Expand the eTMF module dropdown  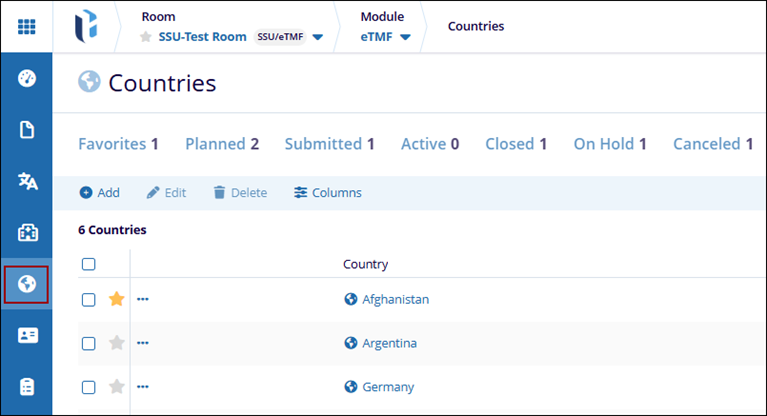point(406,38)
